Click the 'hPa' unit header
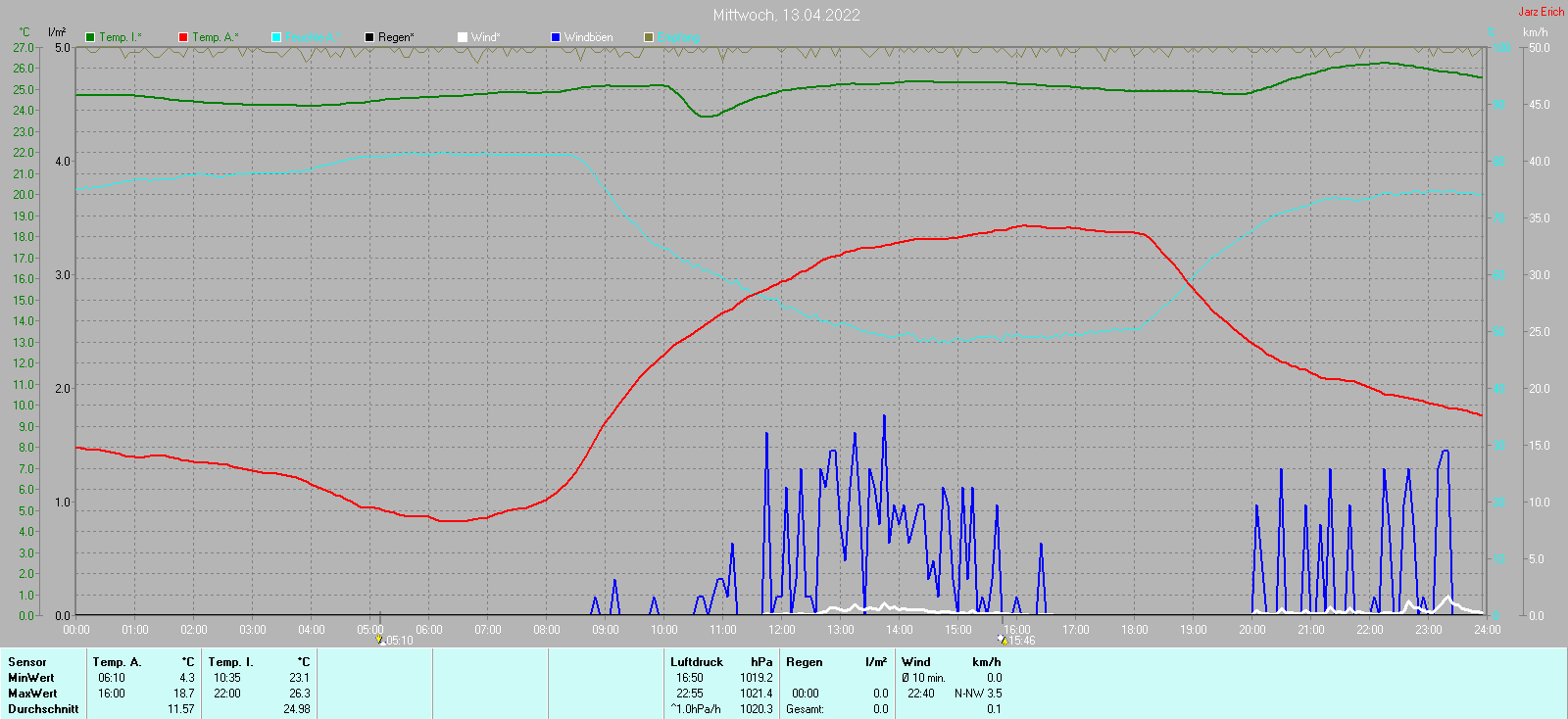The width and height of the screenshot is (1568, 719). pos(762,662)
